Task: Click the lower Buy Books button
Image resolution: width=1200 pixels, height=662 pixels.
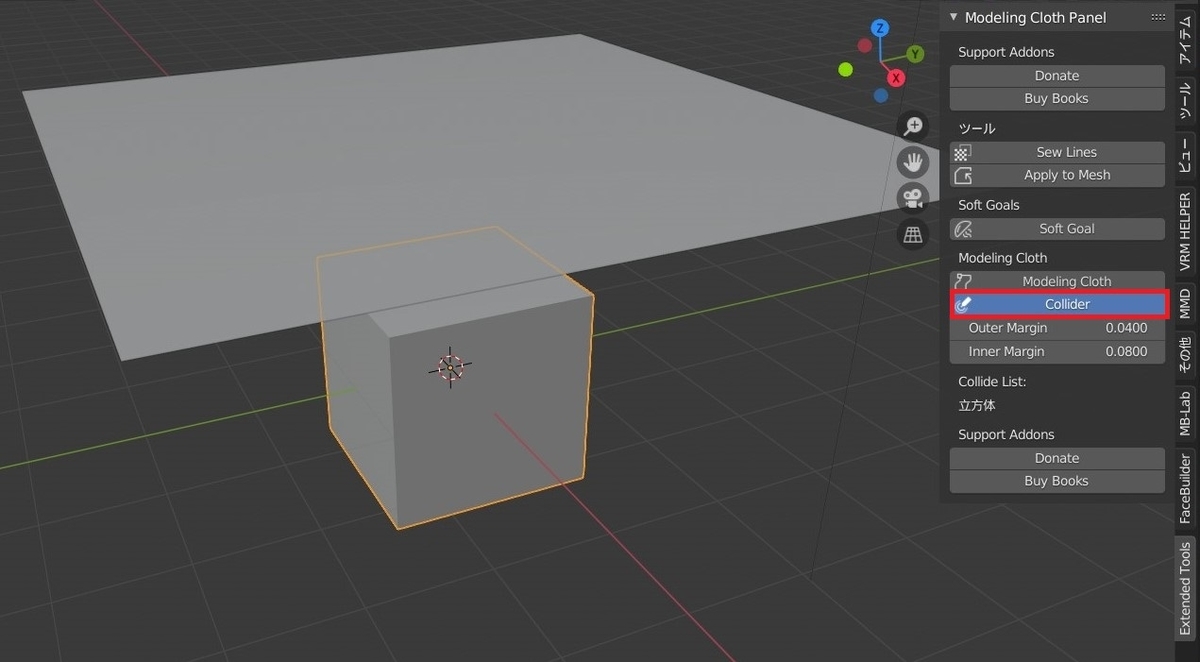Action: [x=1057, y=481]
